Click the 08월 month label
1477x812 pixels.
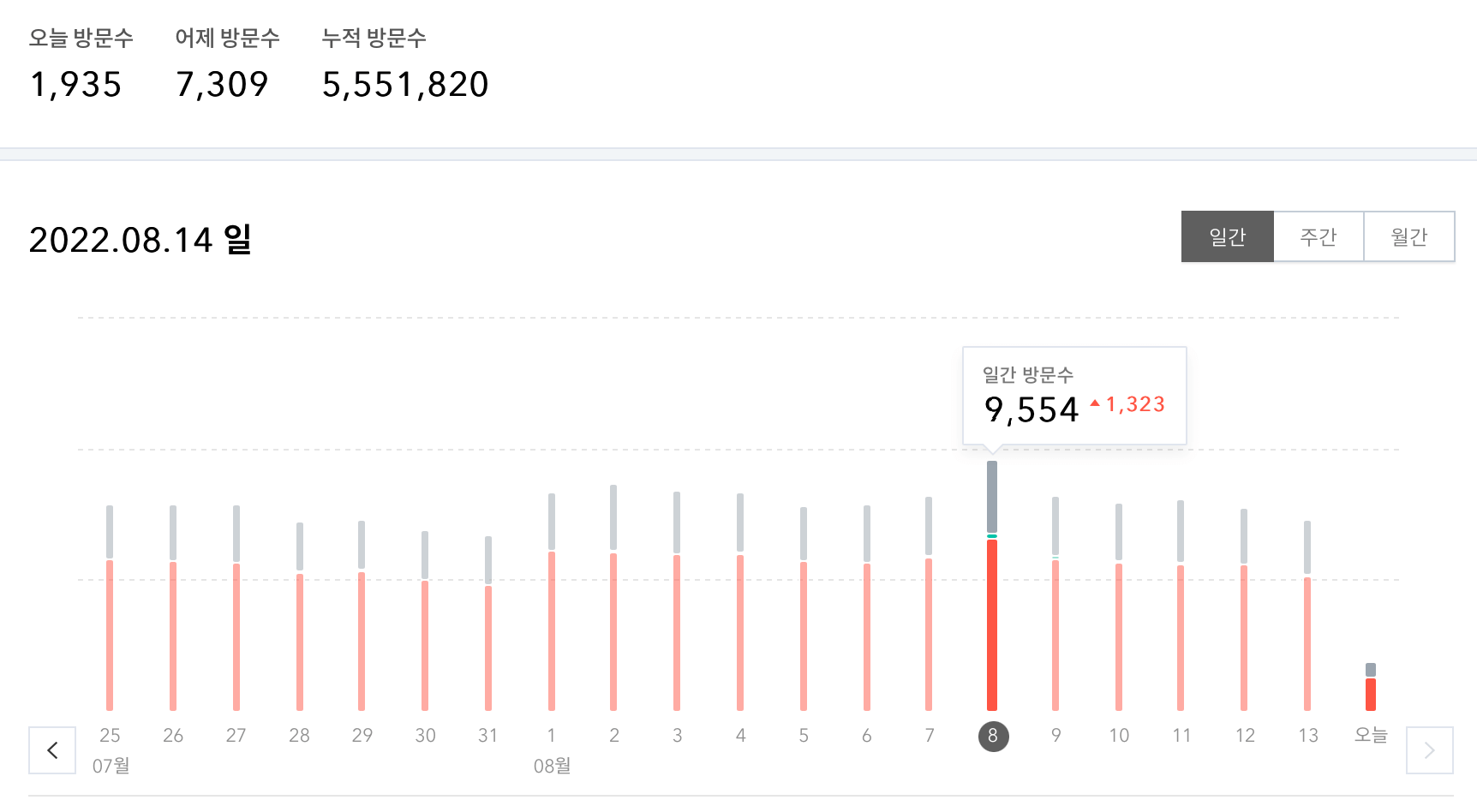point(553,766)
